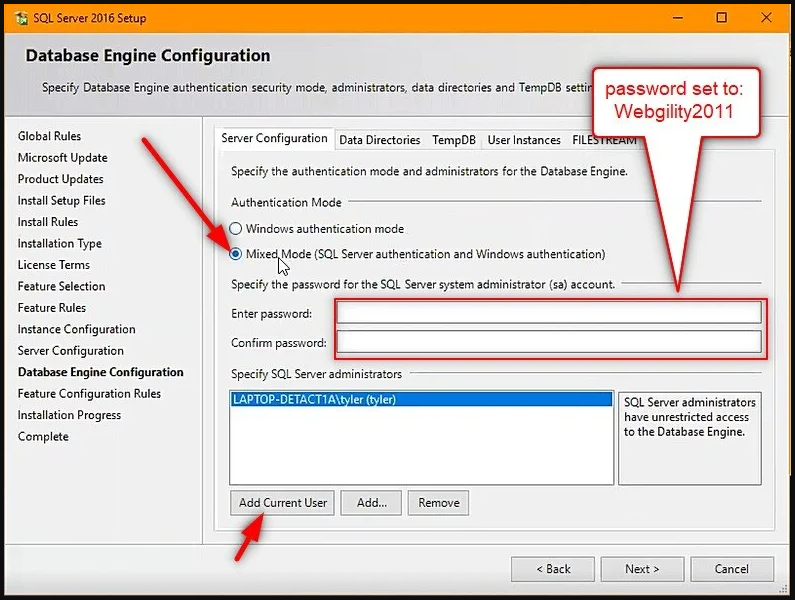Click Product Updates step in sidebar
Image resolution: width=795 pixels, height=600 pixels.
point(60,179)
